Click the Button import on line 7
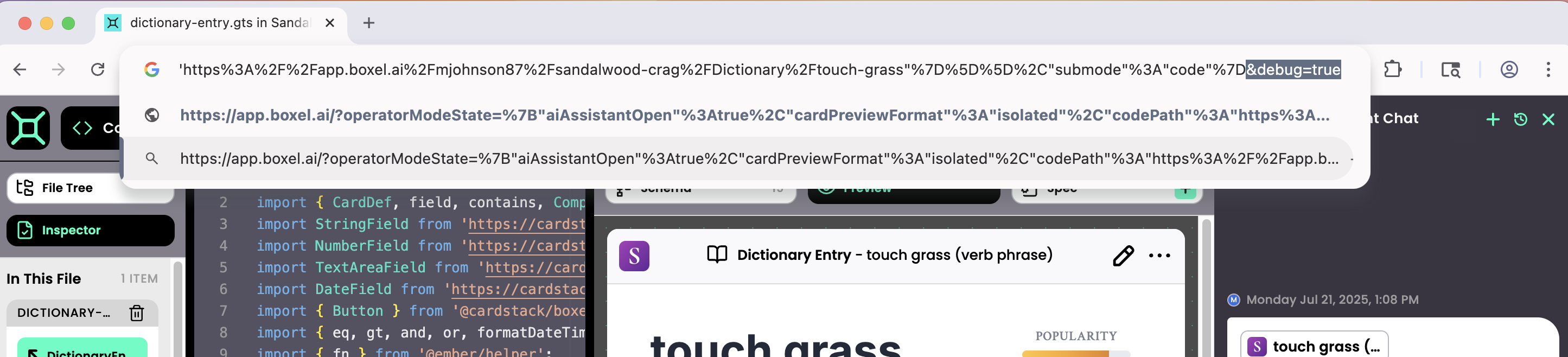 point(420,311)
